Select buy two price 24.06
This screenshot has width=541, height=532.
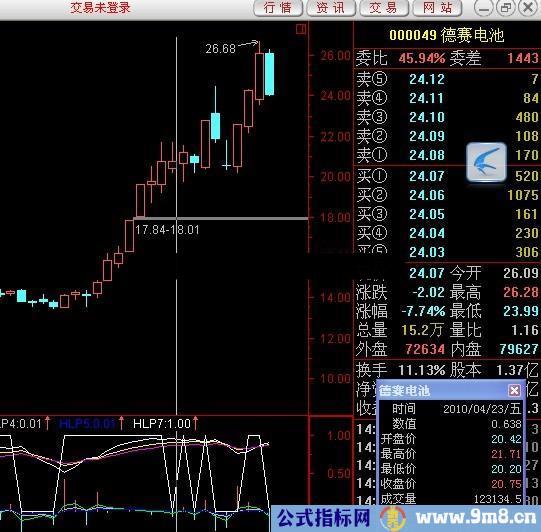point(427,195)
